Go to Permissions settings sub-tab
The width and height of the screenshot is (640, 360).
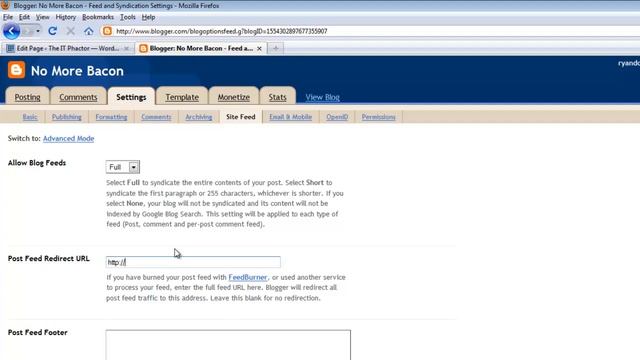click(x=378, y=117)
